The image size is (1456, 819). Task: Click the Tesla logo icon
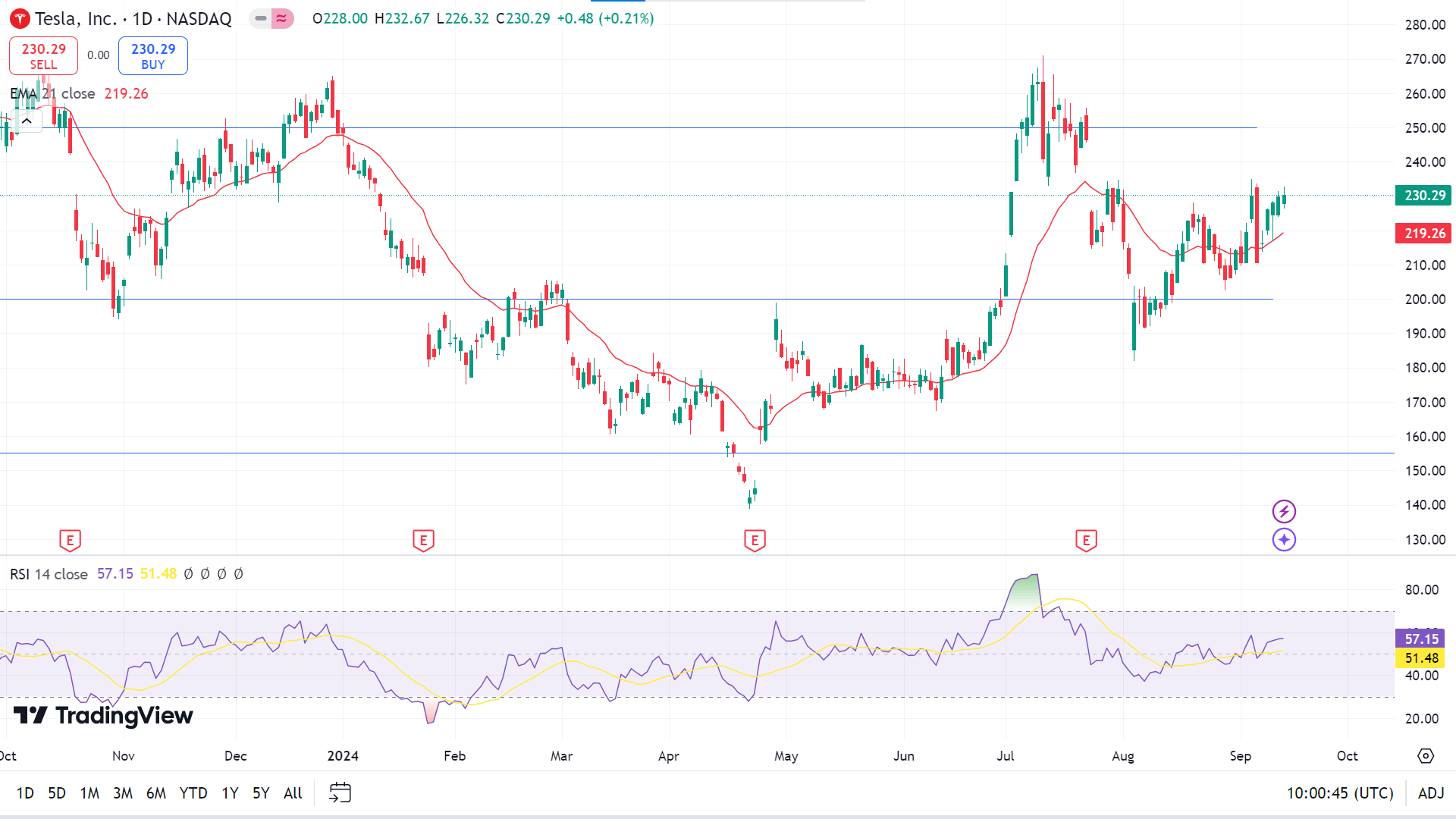click(x=20, y=19)
